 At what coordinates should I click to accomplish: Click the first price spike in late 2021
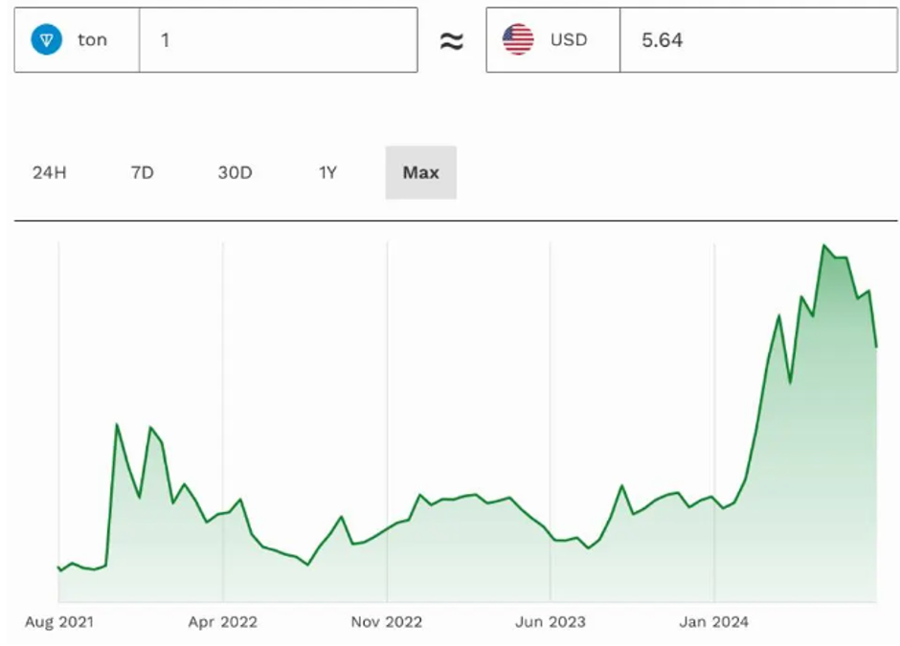pos(117,424)
